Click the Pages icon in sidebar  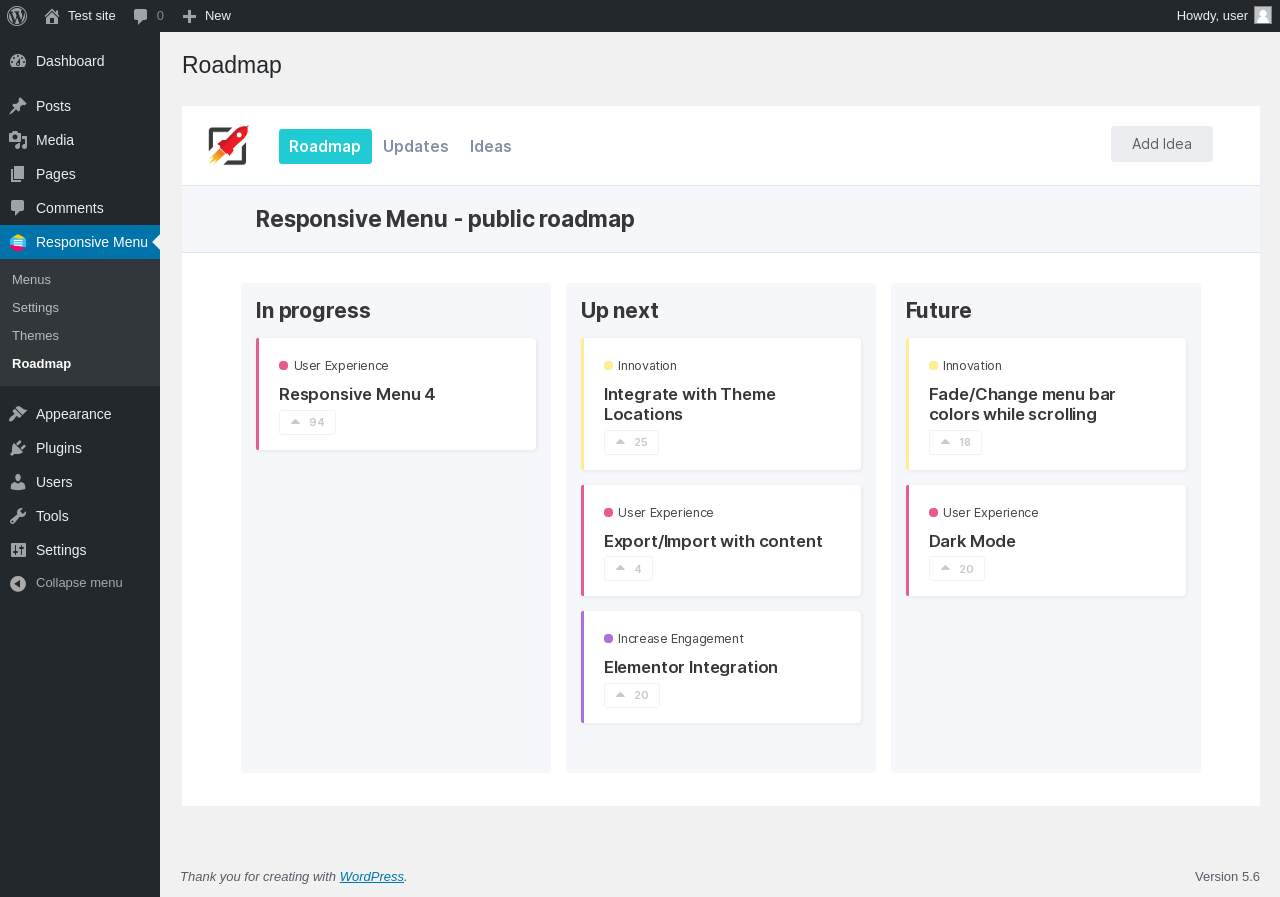[18, 174]
